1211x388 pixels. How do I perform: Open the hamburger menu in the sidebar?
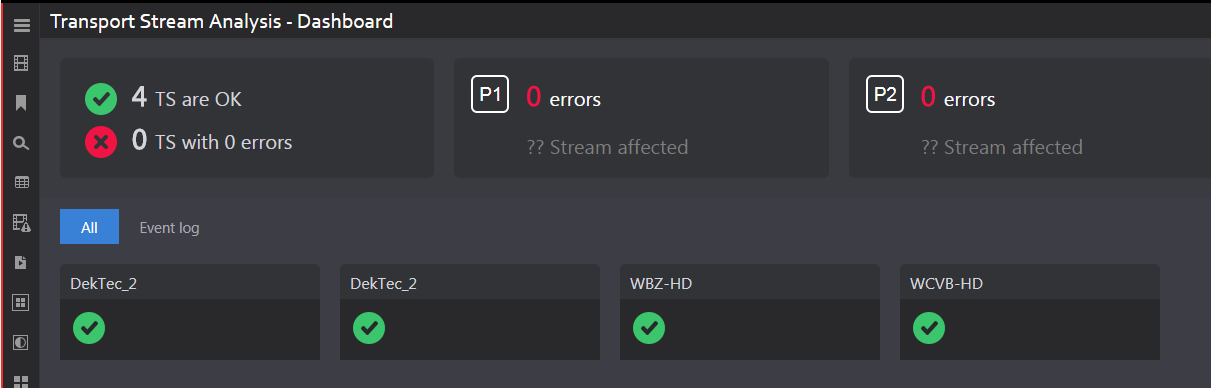point(21,25)
